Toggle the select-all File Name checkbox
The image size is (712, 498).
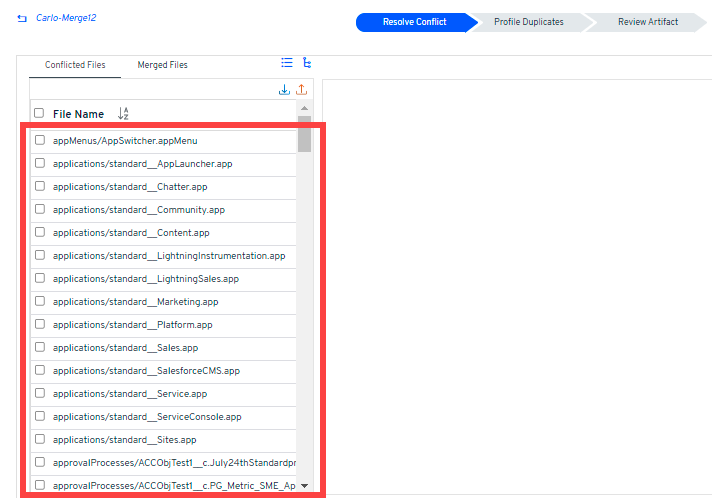[39, 114]
